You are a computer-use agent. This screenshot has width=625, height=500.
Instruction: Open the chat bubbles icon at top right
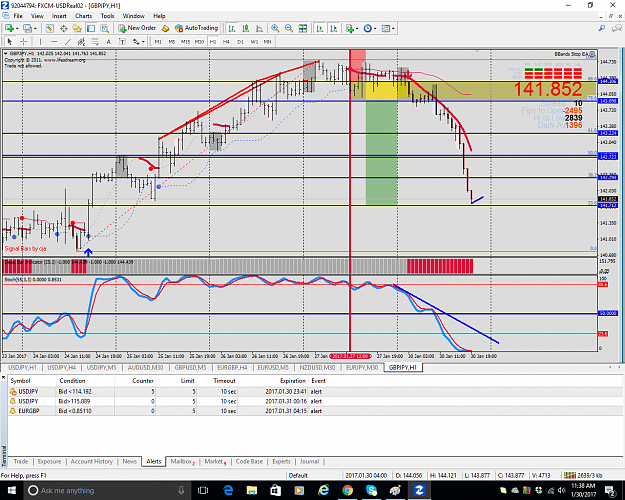[617, 28]
